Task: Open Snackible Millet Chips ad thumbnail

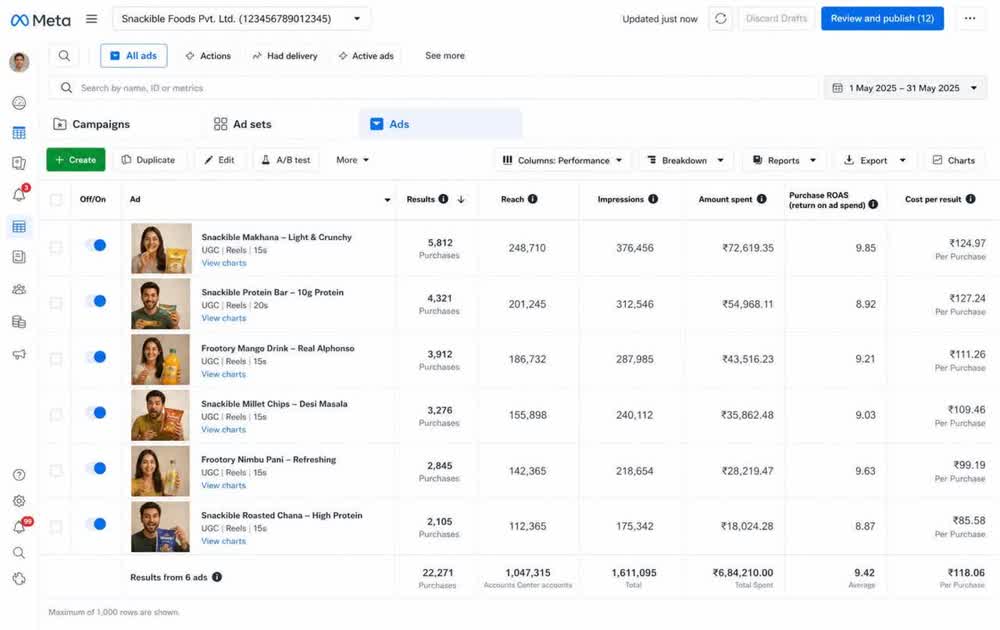Action: tap(161, 415)
